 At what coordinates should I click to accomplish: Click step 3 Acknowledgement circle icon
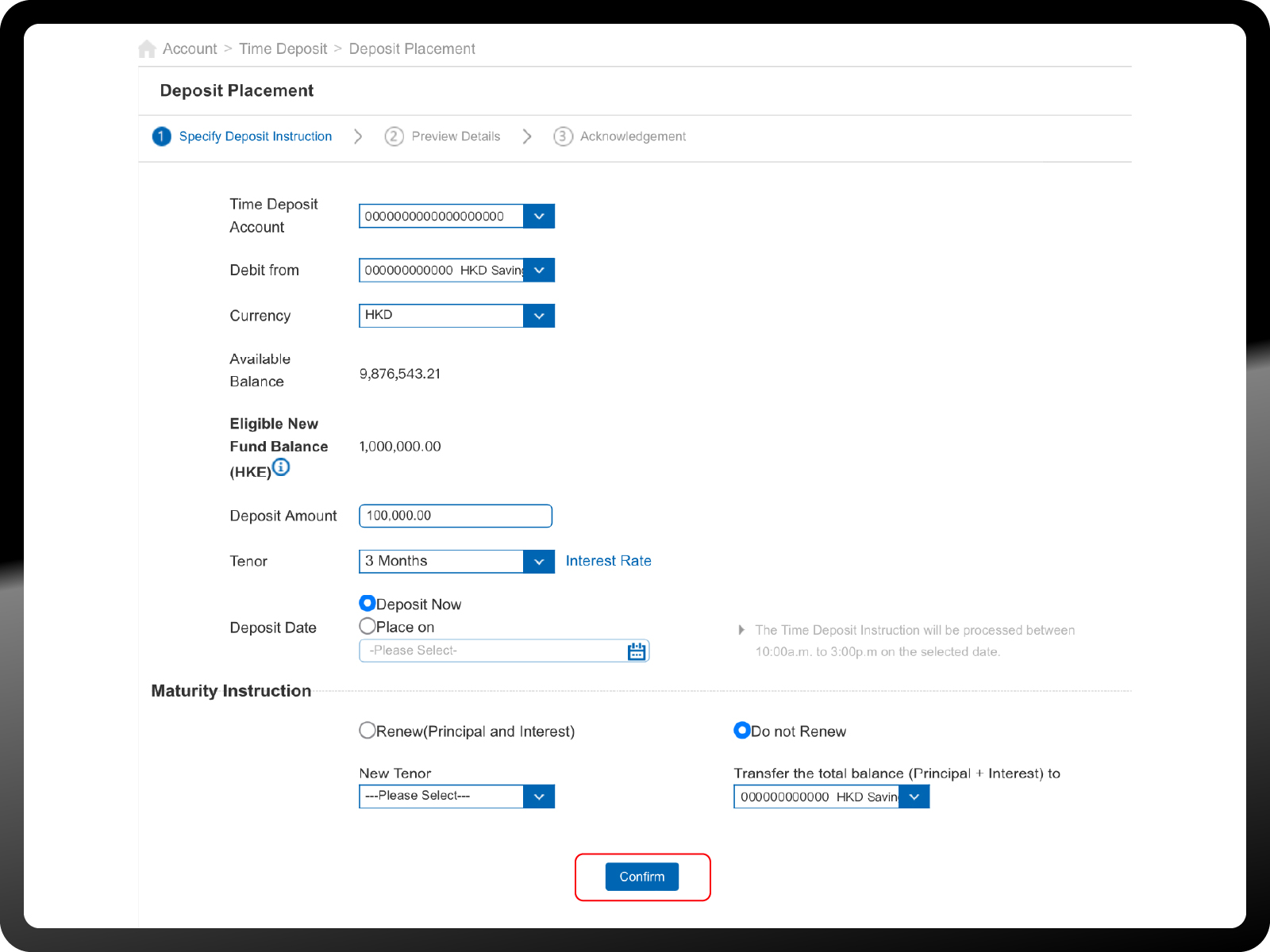(563, 136)
